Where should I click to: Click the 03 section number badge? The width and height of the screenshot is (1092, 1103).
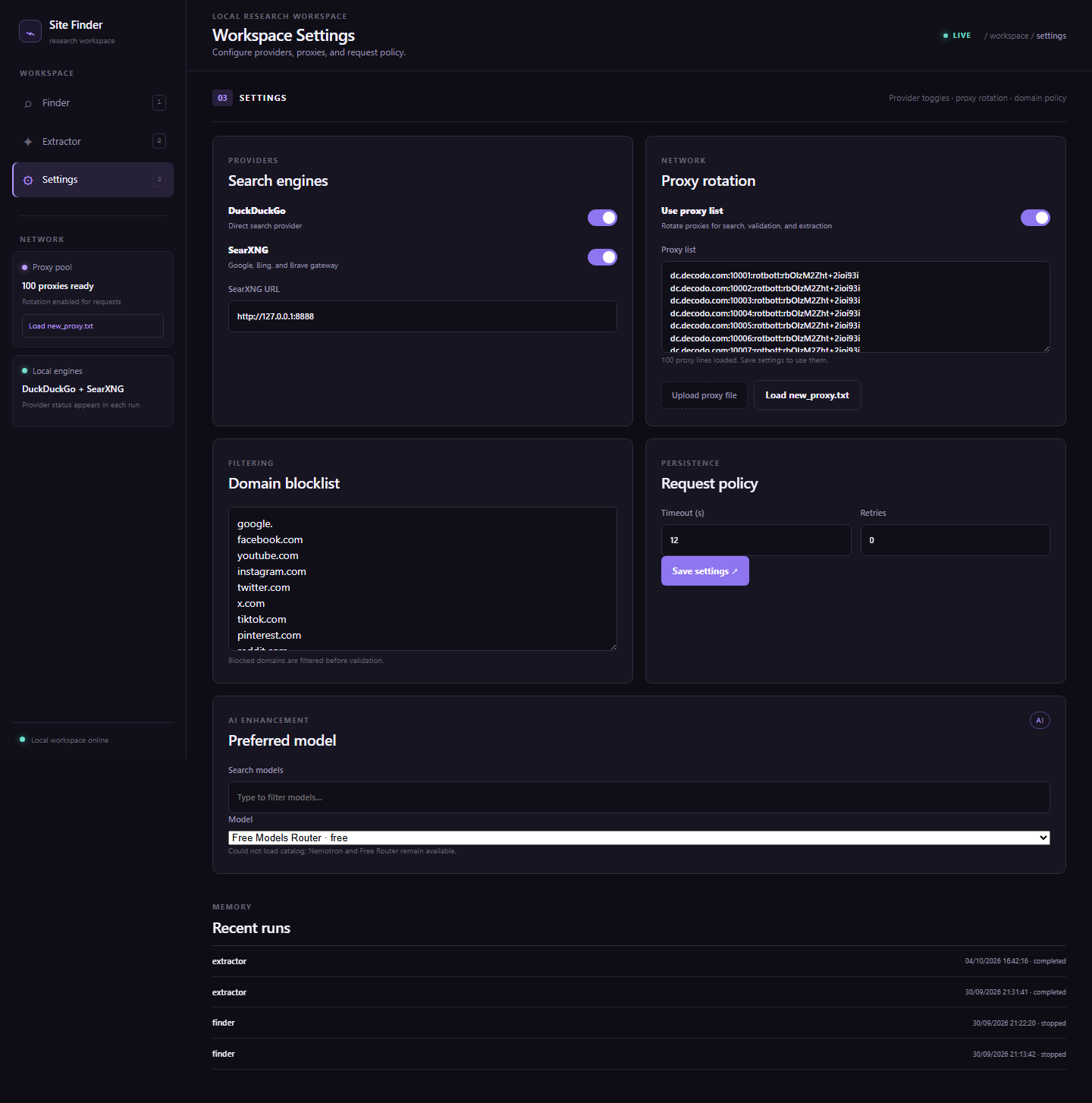click(x=222, y=98)
